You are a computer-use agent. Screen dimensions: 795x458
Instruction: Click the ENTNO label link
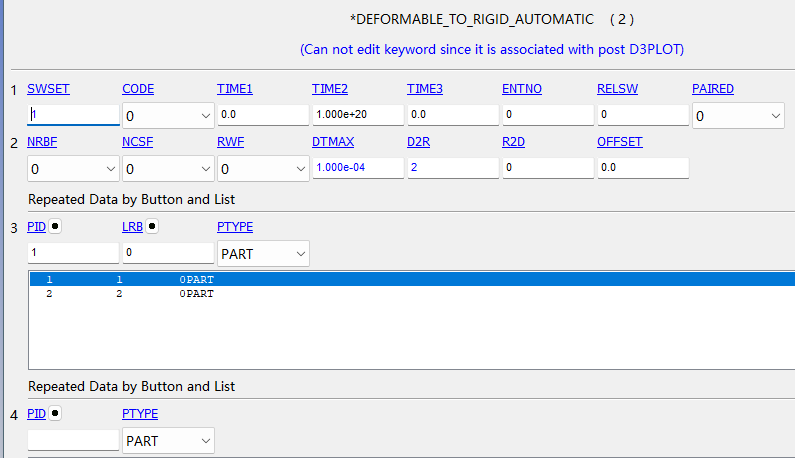coord(522,89)
